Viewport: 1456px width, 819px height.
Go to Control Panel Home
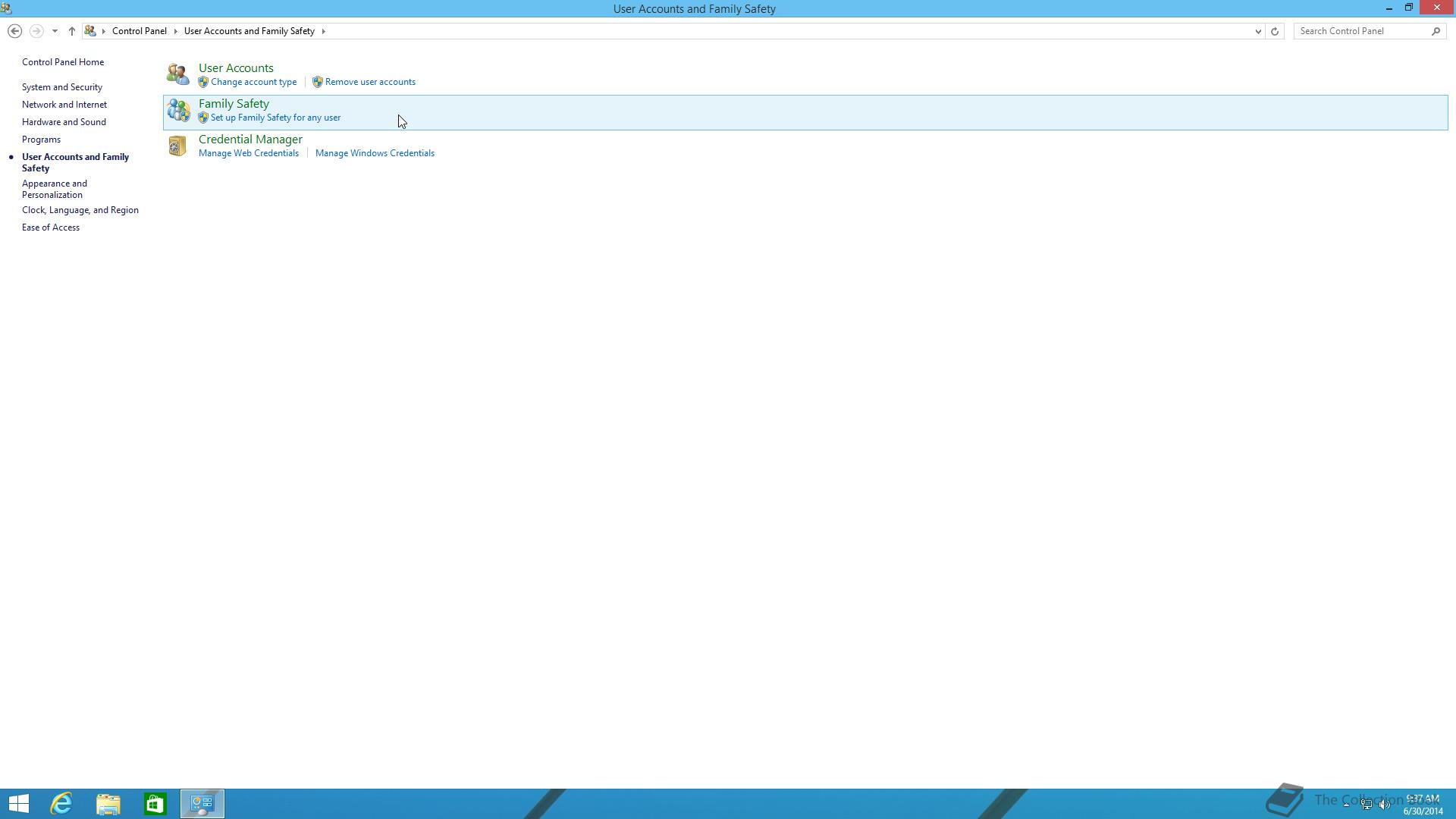pos(63,62)
